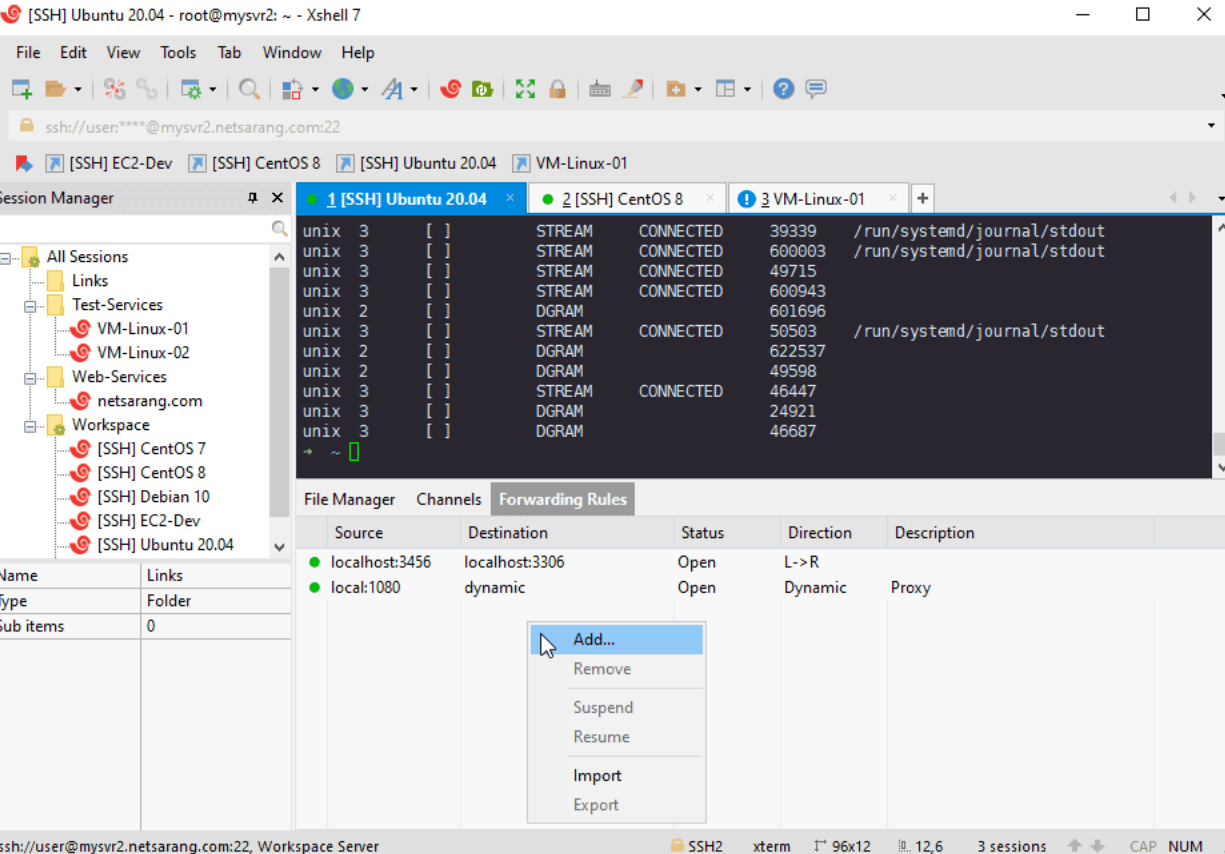The width and height of the screenshot is (1225, 854).
Task: Select Import in the context menu
Action: pyautogui.click(x=597, y=776)
